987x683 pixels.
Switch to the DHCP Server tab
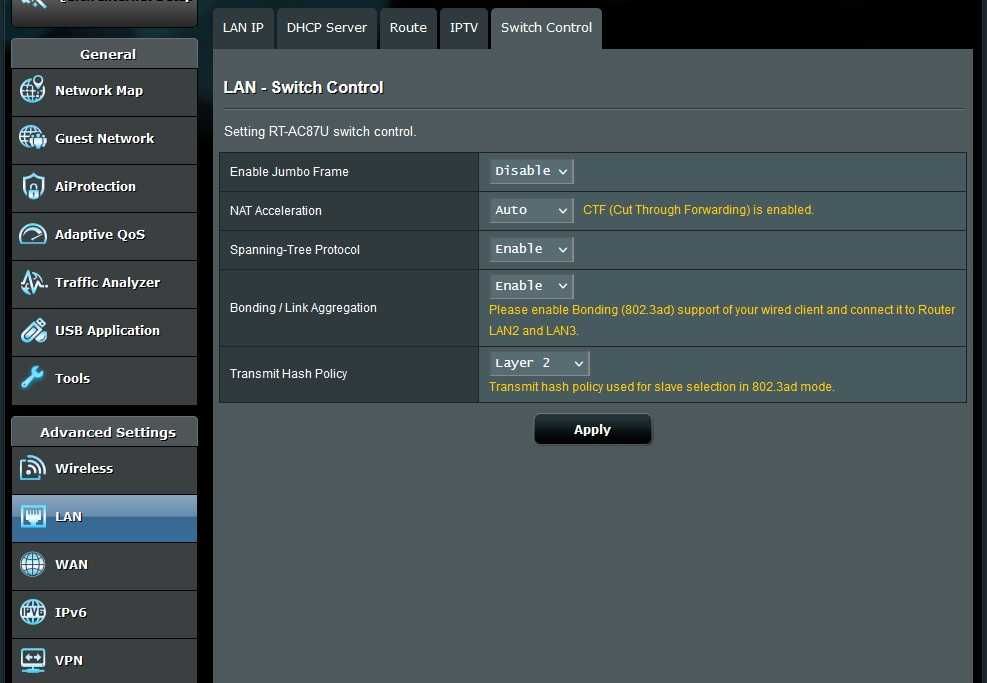pos(327,28)
